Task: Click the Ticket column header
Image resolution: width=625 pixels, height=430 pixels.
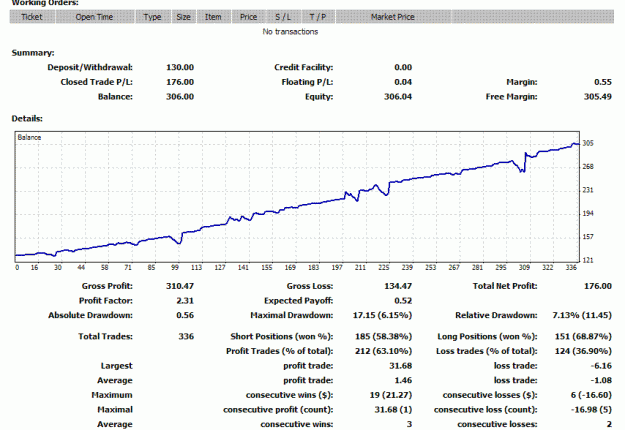Action: point(32,17)
